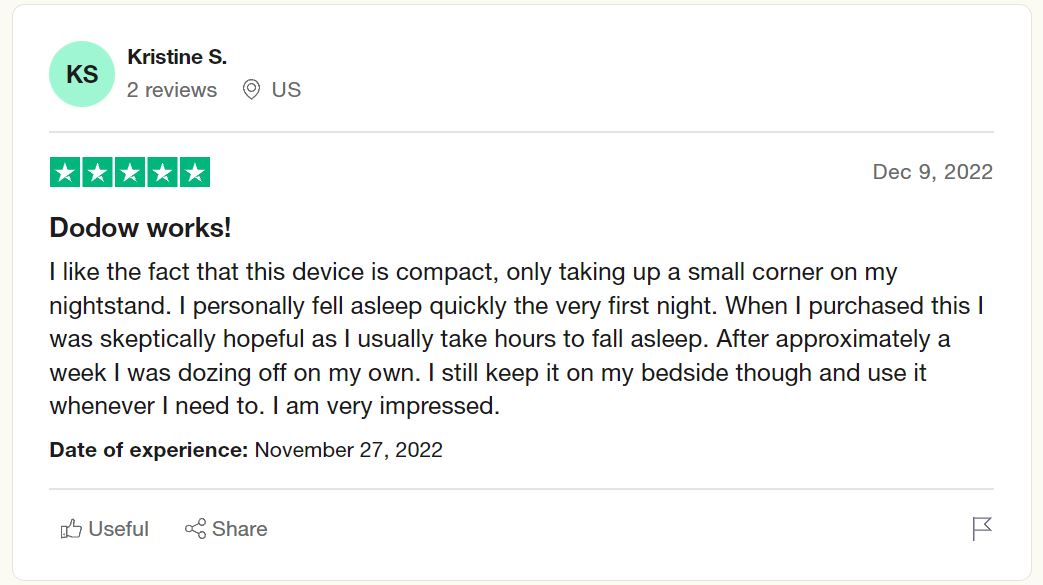Flag this review with the flag icon
The image size is (1043, 585).
(982, 529)
